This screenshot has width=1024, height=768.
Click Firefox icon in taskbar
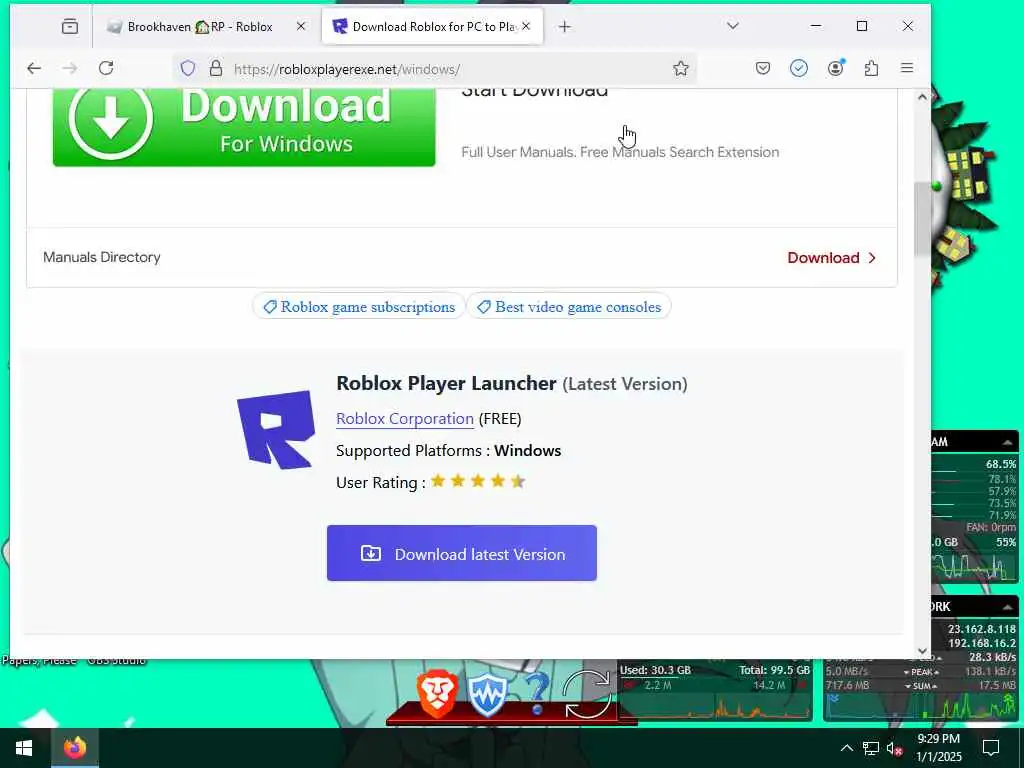pyautogui.click(x=74, y=748)
